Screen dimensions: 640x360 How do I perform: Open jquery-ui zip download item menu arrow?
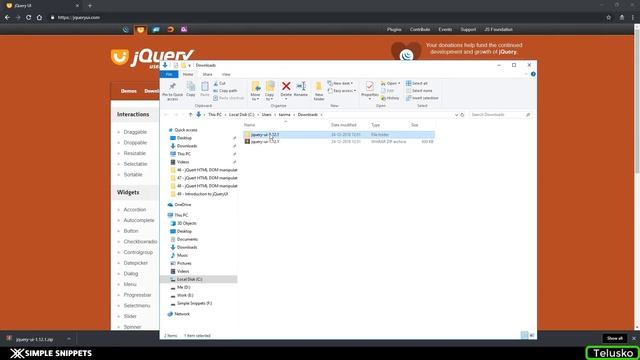tap(69, 339)
